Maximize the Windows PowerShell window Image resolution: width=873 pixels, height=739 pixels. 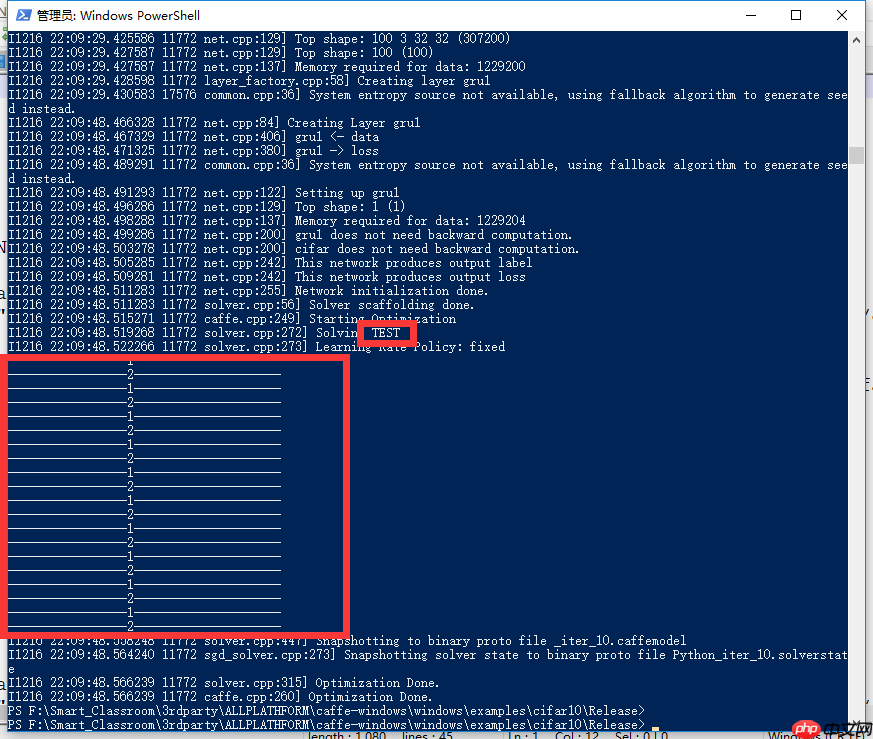click(x=796, y=15)
